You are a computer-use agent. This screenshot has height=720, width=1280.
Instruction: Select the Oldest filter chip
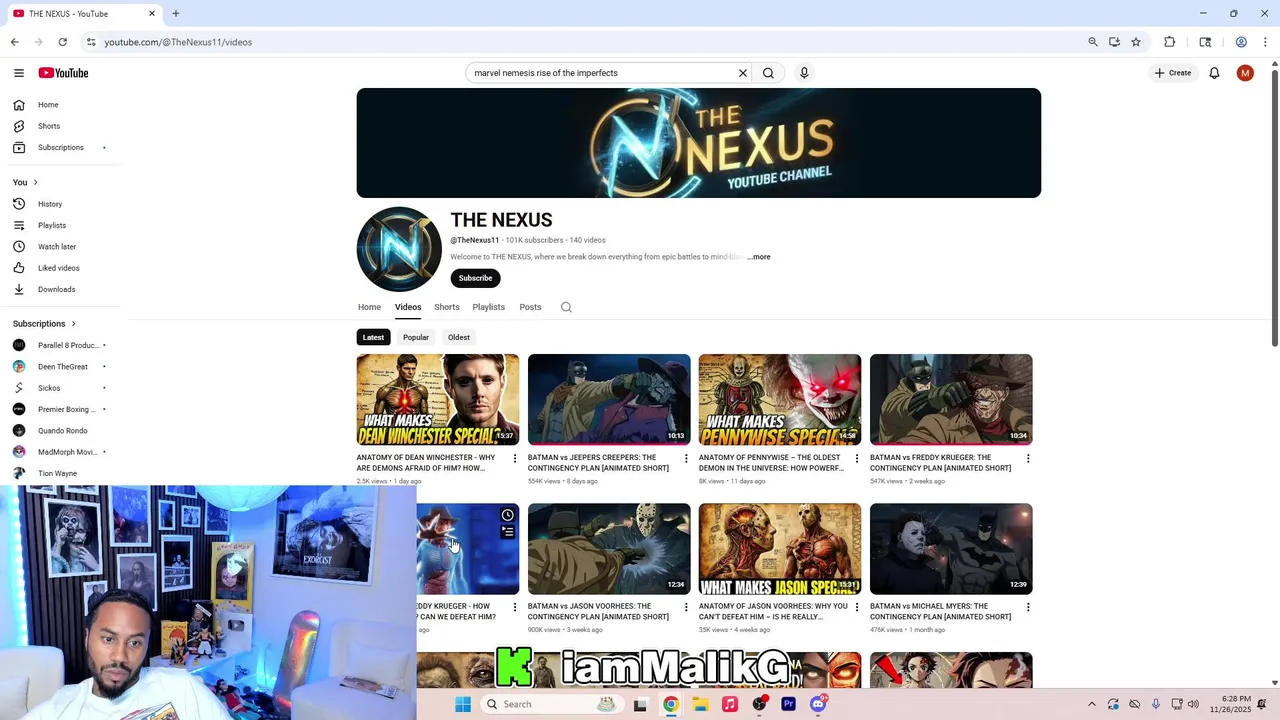[459, 337]
